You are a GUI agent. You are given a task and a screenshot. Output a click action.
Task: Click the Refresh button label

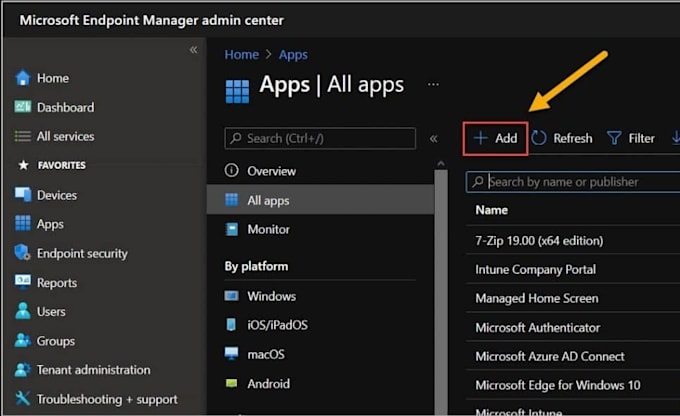[x=572, y=138]
